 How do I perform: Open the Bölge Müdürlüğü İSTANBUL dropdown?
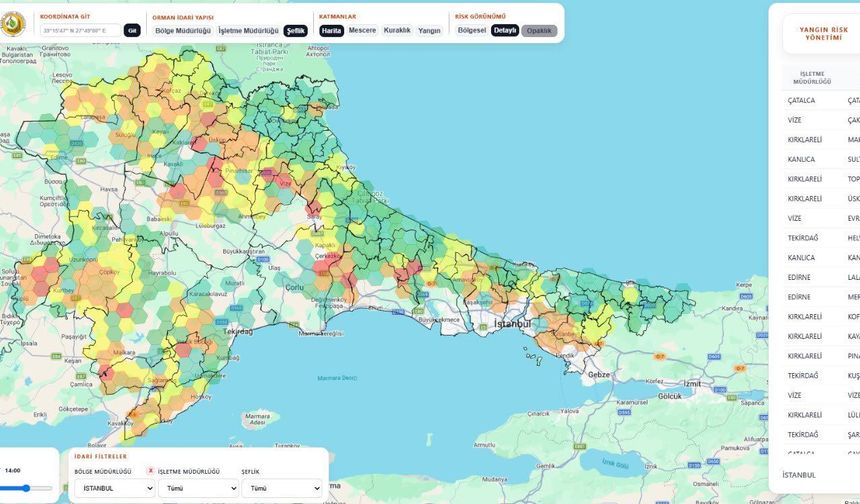[115, 488]
